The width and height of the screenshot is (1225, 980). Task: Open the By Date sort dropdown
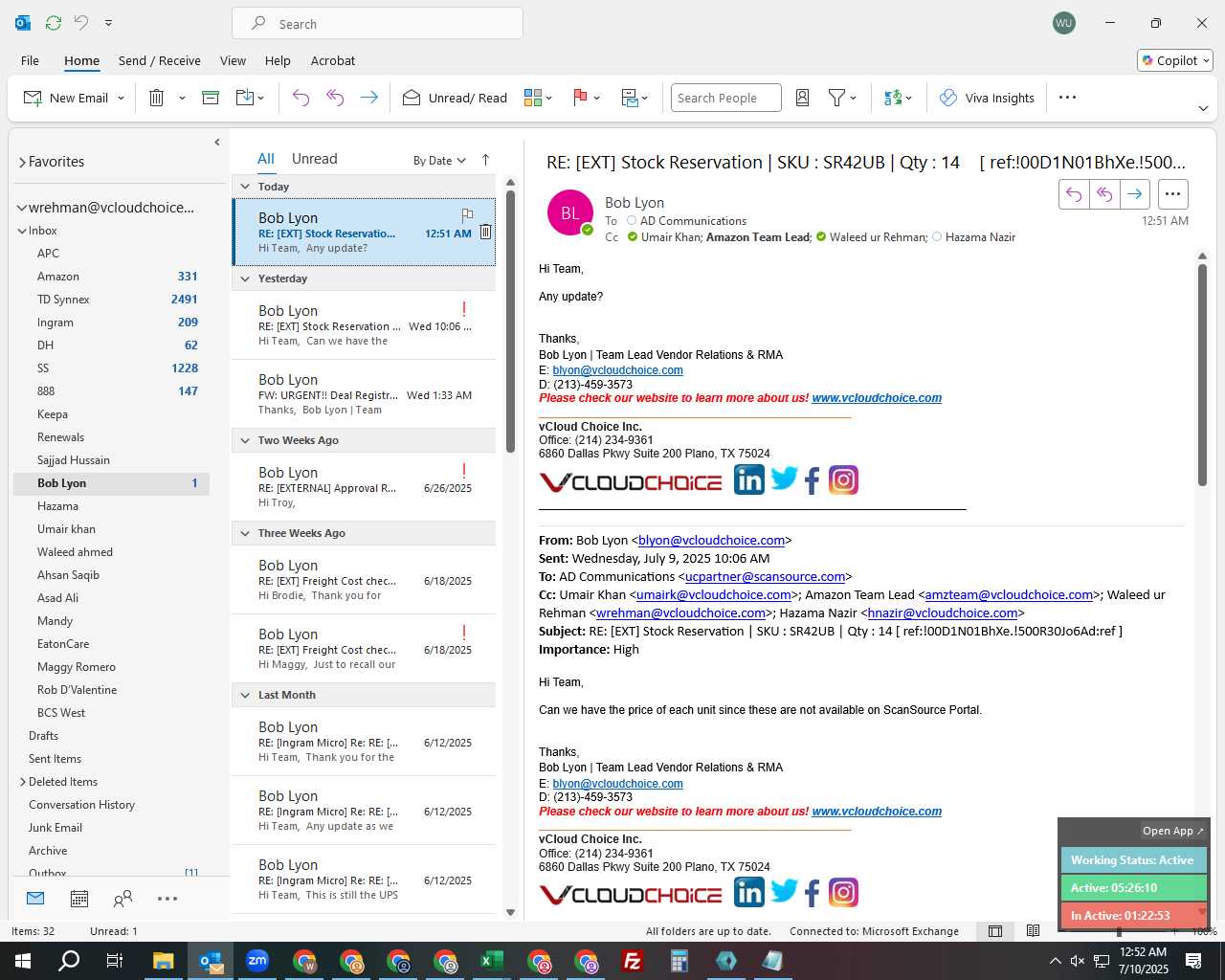(439, 161)
